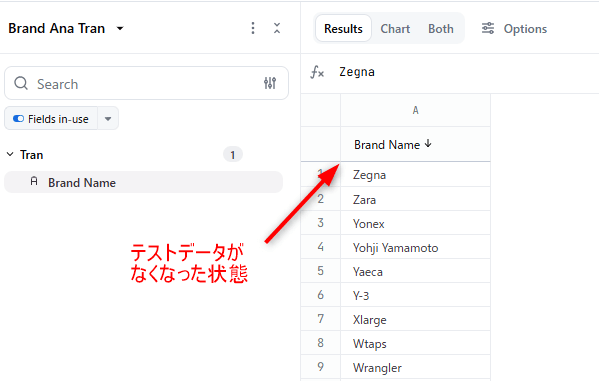Select the Brand Name field in picker

pos(143,182)
